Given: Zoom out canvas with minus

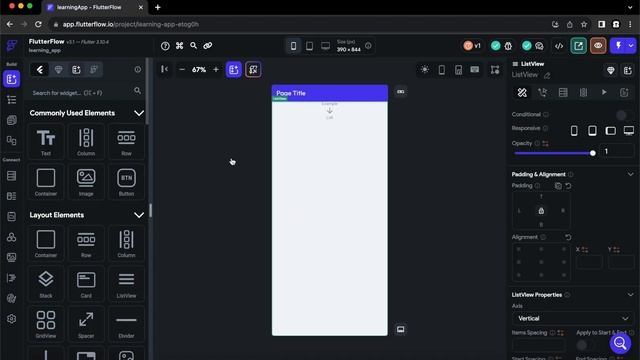Looking at the screenshot, I should click(x=182, y=70).
